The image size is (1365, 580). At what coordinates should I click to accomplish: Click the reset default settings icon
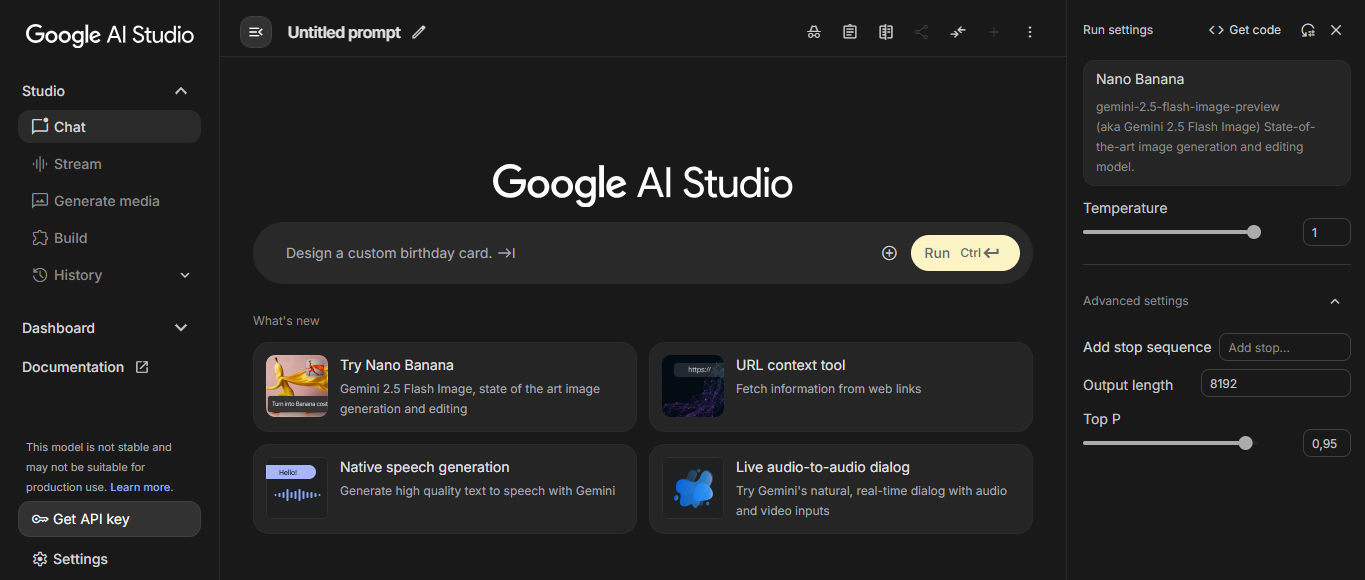[x=1307, y=30]
